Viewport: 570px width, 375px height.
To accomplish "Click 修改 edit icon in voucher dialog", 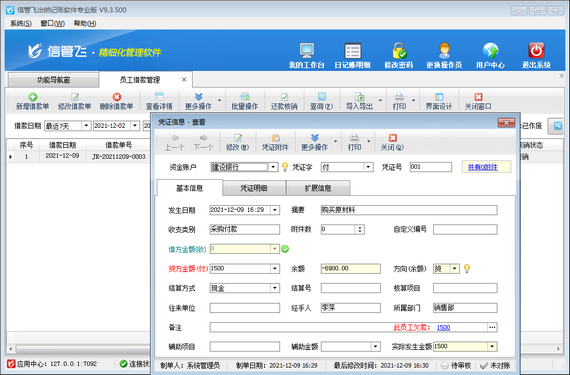I will (x=238, y=138).
